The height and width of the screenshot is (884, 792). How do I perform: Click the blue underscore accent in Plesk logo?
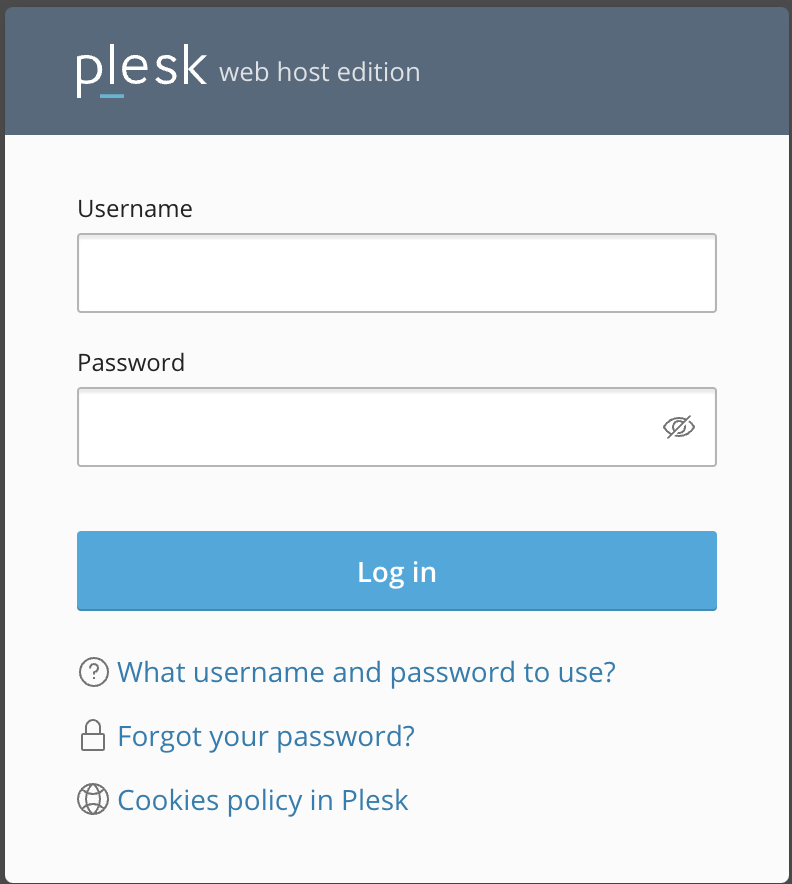[112, 96]
